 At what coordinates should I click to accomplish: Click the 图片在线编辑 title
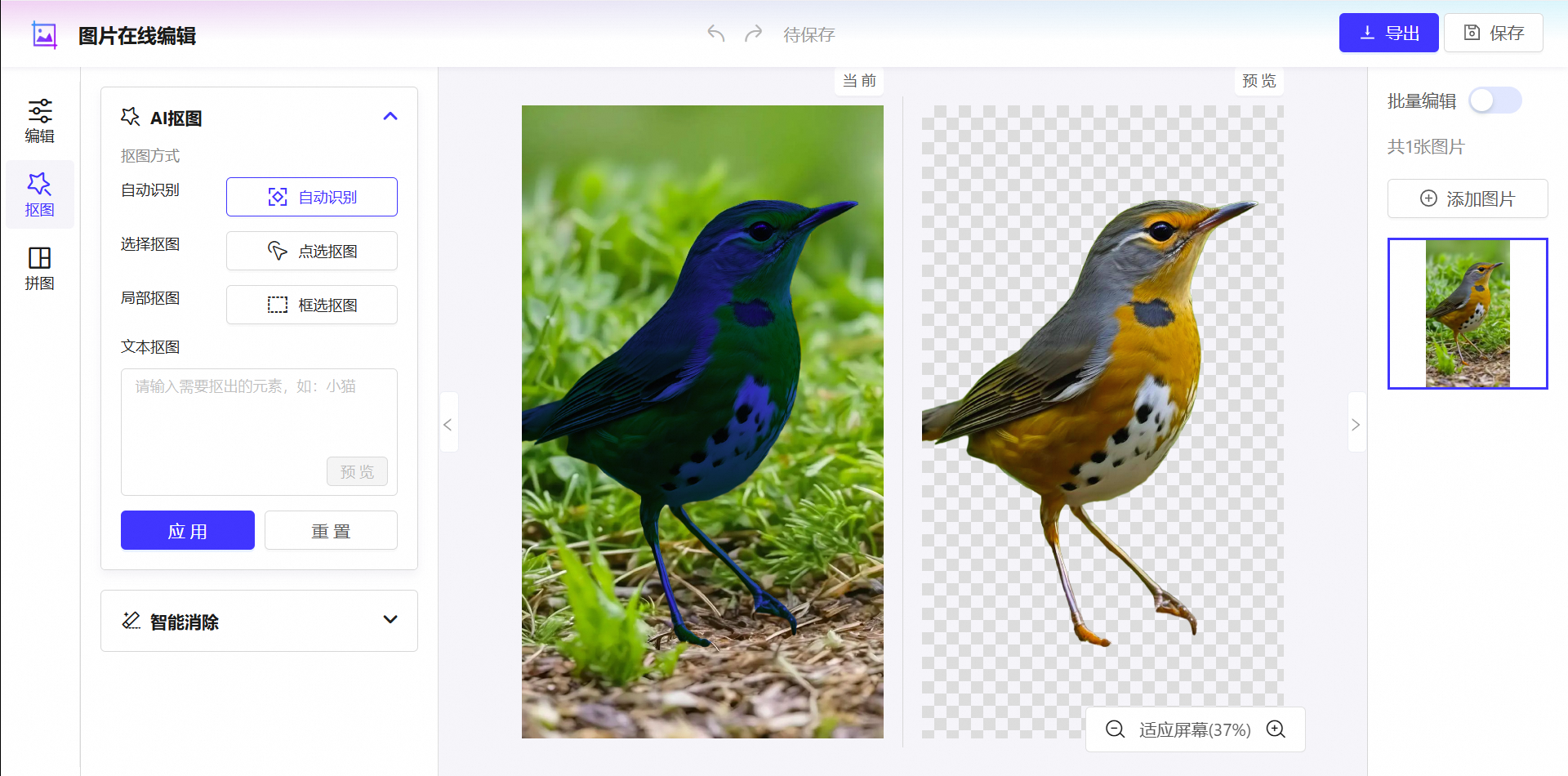tap(137, 36)
